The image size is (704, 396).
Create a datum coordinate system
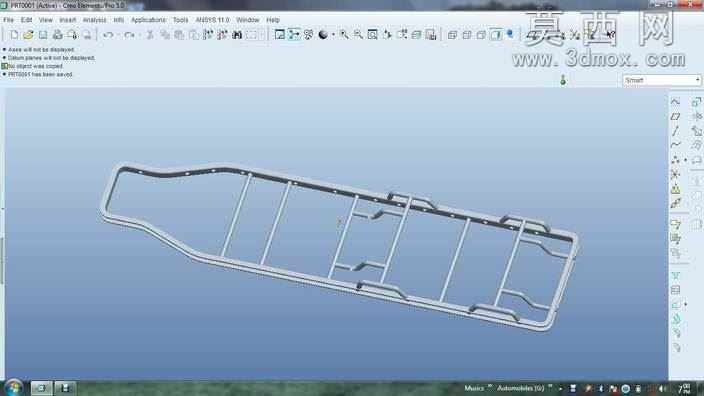[675, 174]
